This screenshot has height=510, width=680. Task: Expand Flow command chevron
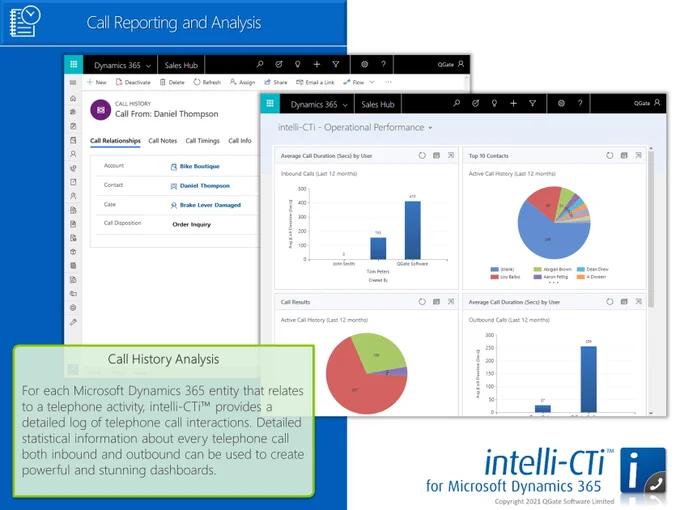click(x=372, y=82)
